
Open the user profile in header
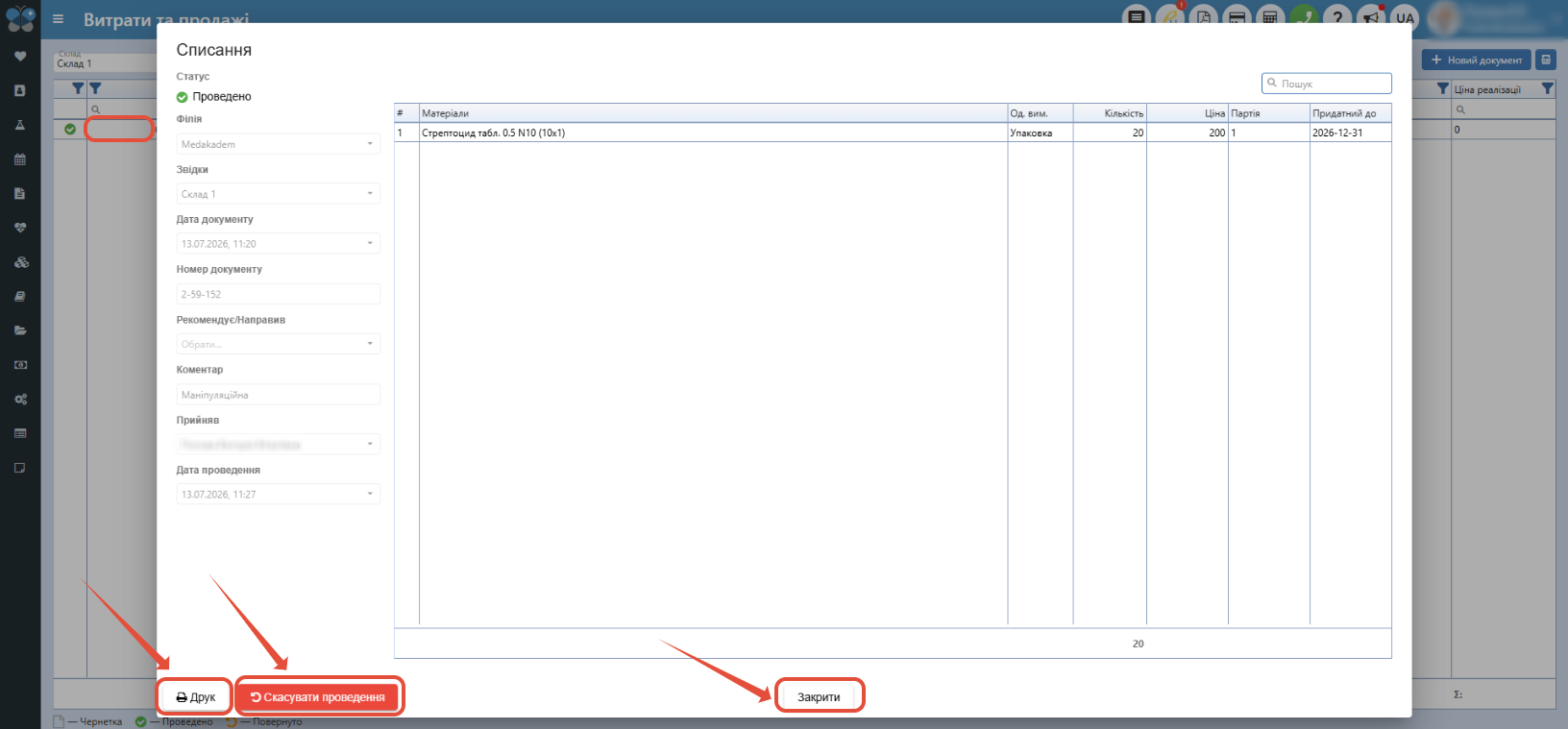tap(1493, 18)
